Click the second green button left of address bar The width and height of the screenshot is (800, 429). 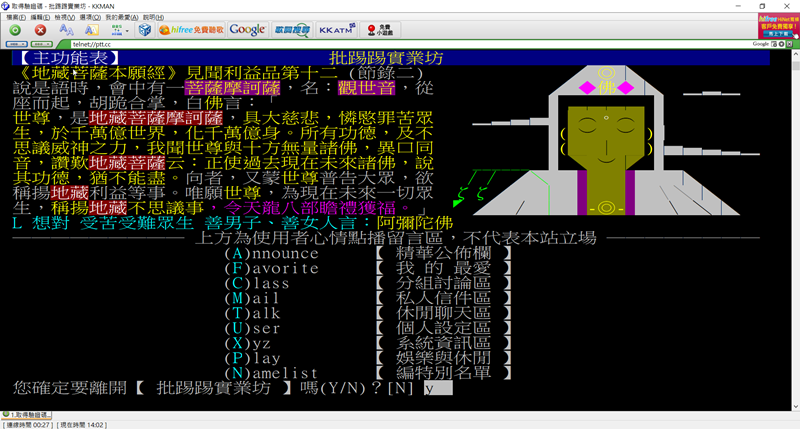point(42,44)
